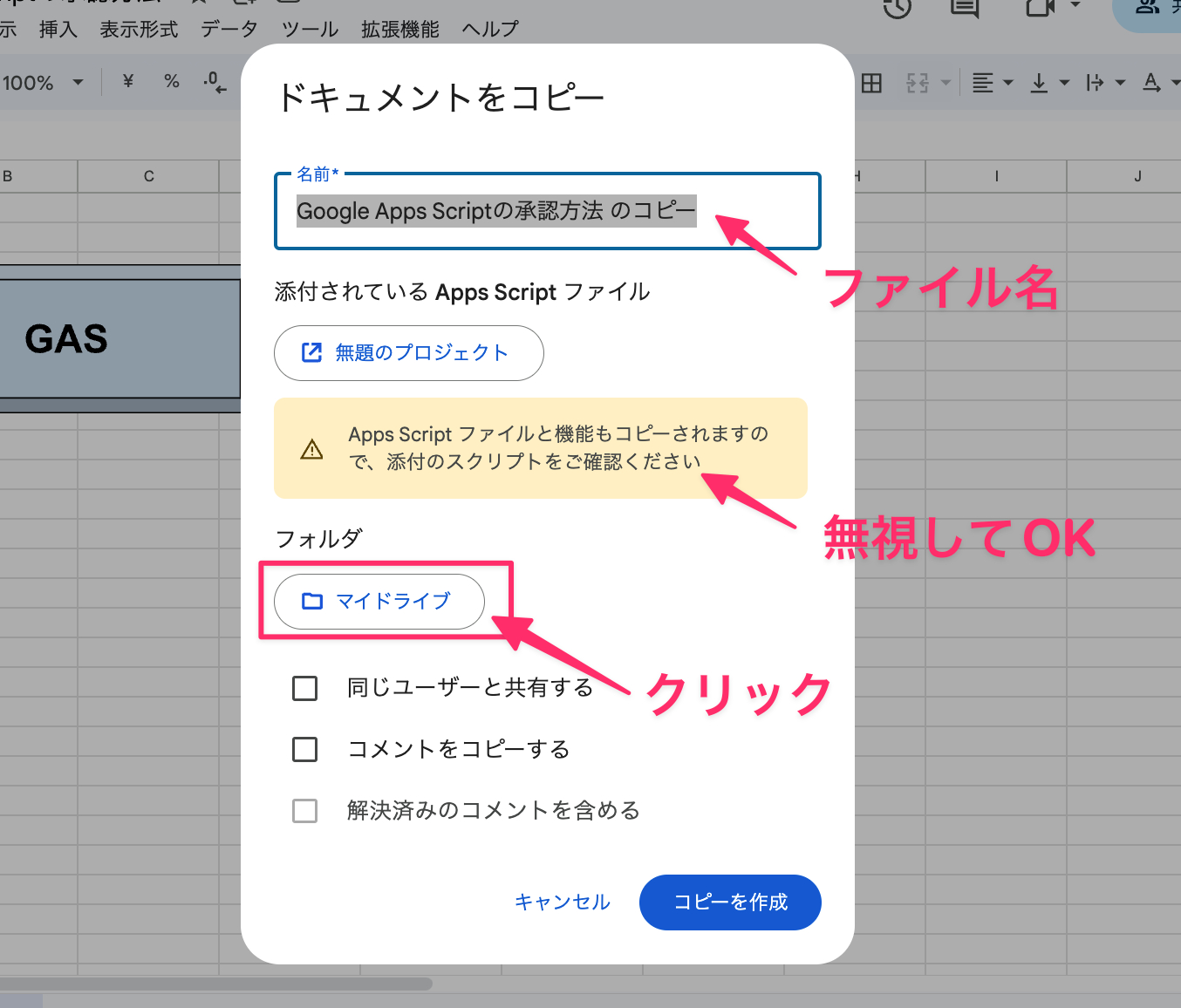The width and height of the screenshot is (1181, 1008).
Task: Click the Apps Script warning message text
Action: pyautogui.click(x=559, y=447)
